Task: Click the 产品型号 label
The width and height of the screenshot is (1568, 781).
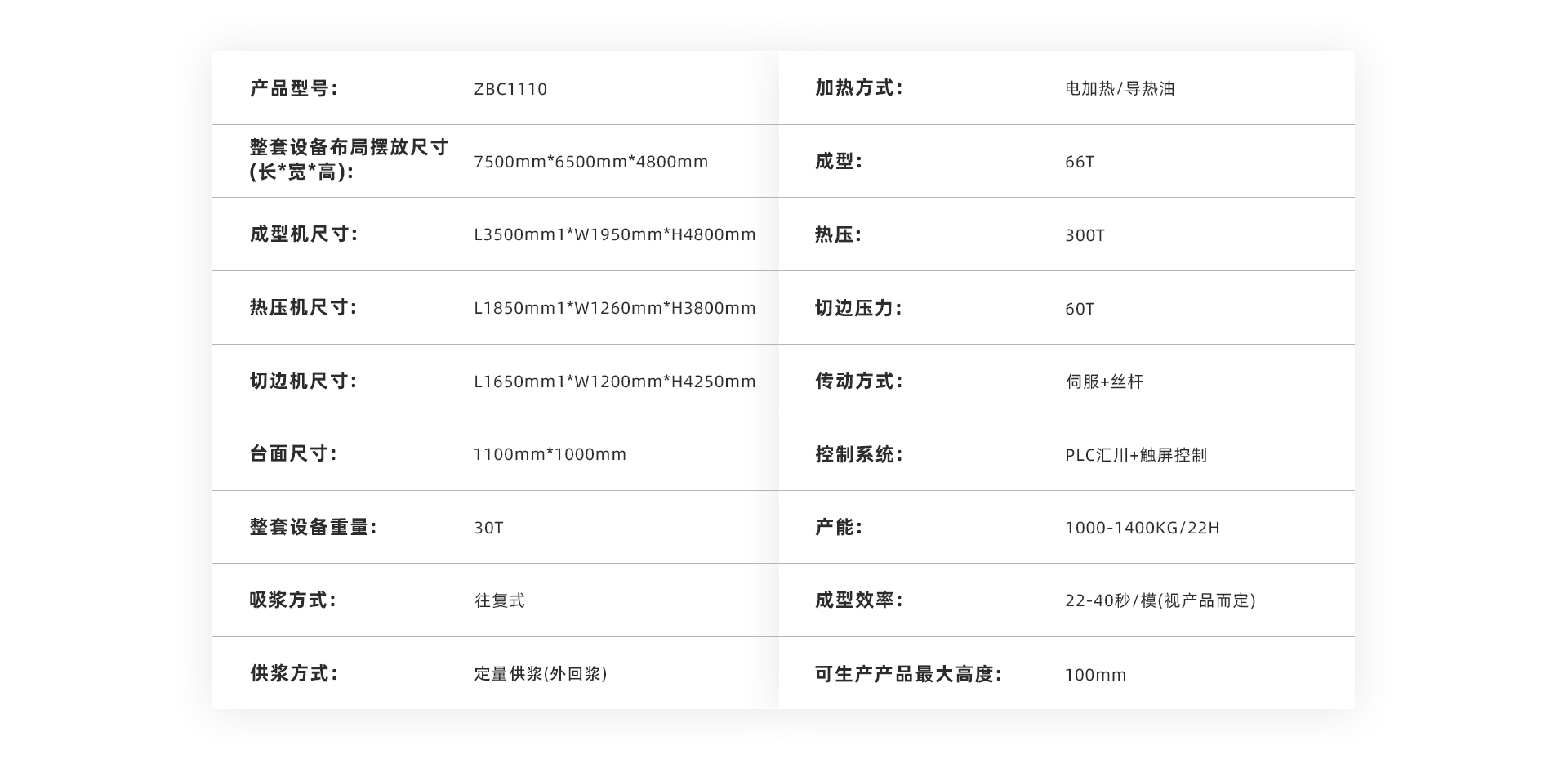Action: (x=294, y=88)
